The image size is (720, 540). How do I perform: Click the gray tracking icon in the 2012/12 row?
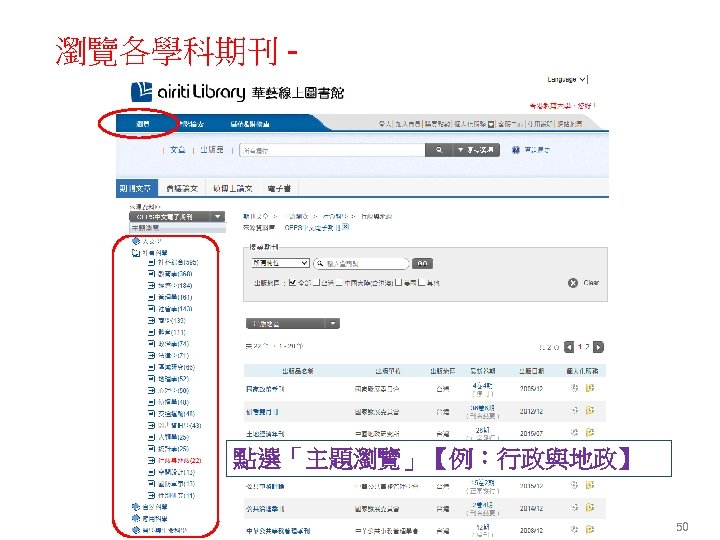574,410
